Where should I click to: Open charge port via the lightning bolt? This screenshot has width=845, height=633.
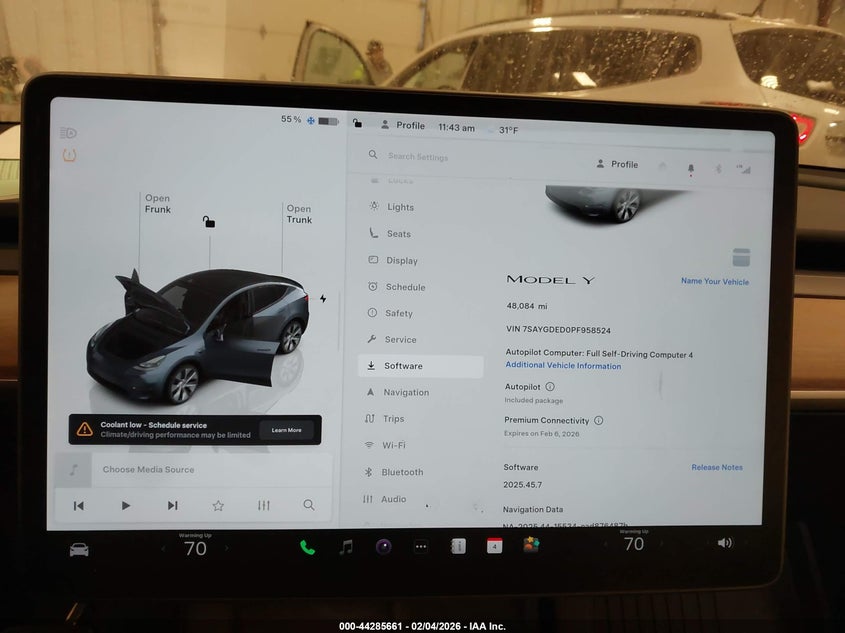click(323, 299)
